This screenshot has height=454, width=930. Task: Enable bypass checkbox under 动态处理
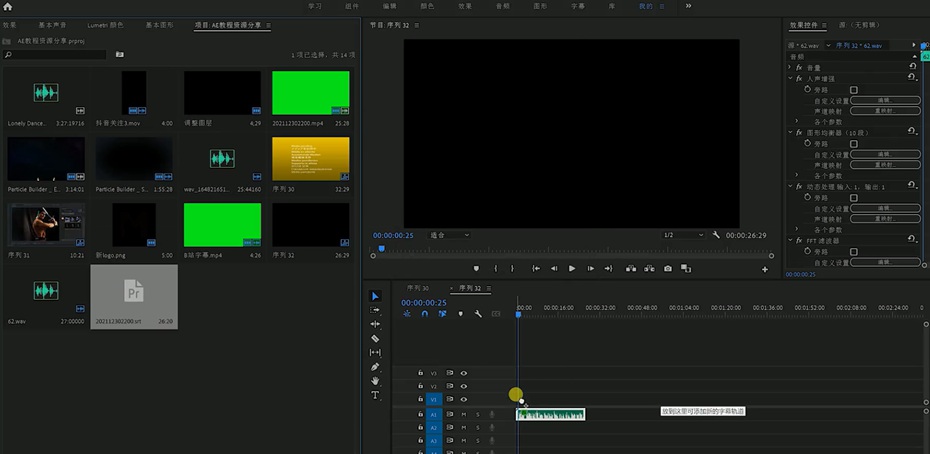[x=853, y=198]
